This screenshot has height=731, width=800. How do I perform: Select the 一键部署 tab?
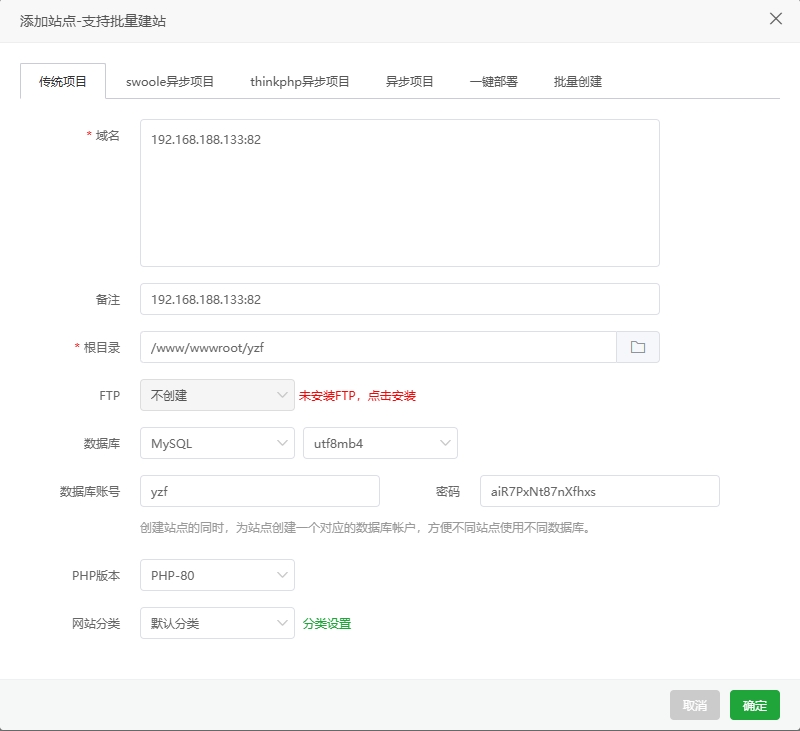click(493, 82)
